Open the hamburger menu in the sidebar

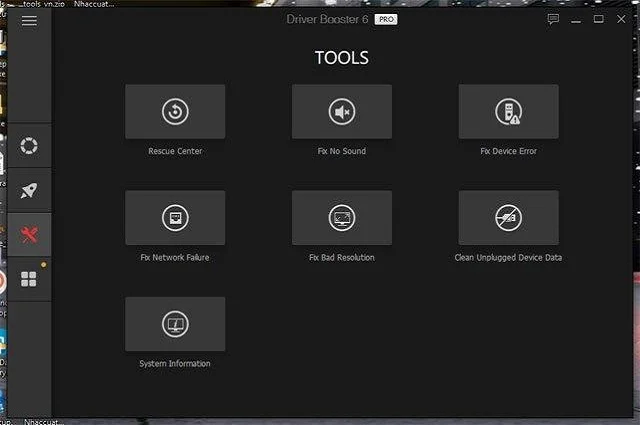click(x=29, y=20)
